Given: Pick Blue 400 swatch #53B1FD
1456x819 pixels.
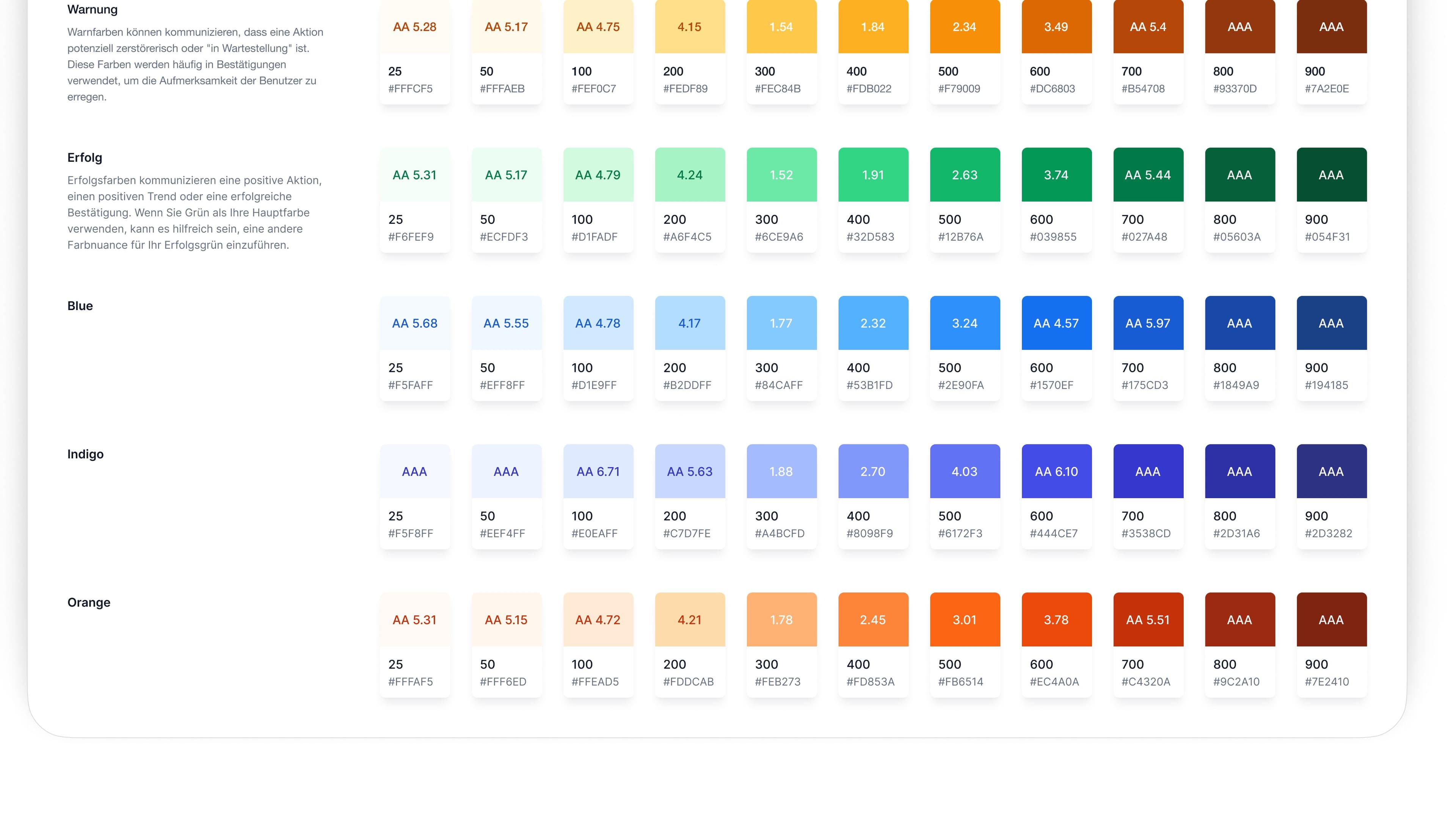Looking at the screenshot, I should pyautogui.click(x=873, y=323).
